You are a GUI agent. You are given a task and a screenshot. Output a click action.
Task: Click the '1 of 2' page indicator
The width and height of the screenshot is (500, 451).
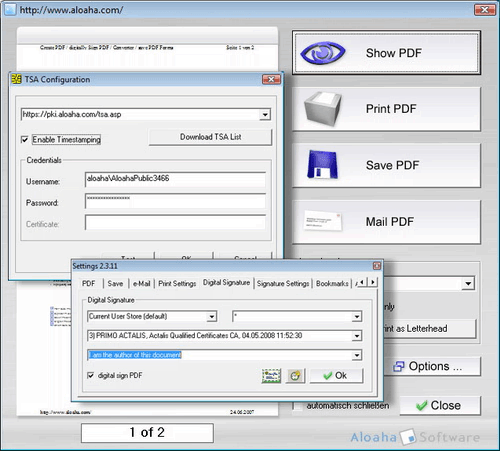(x=147, y=433)
